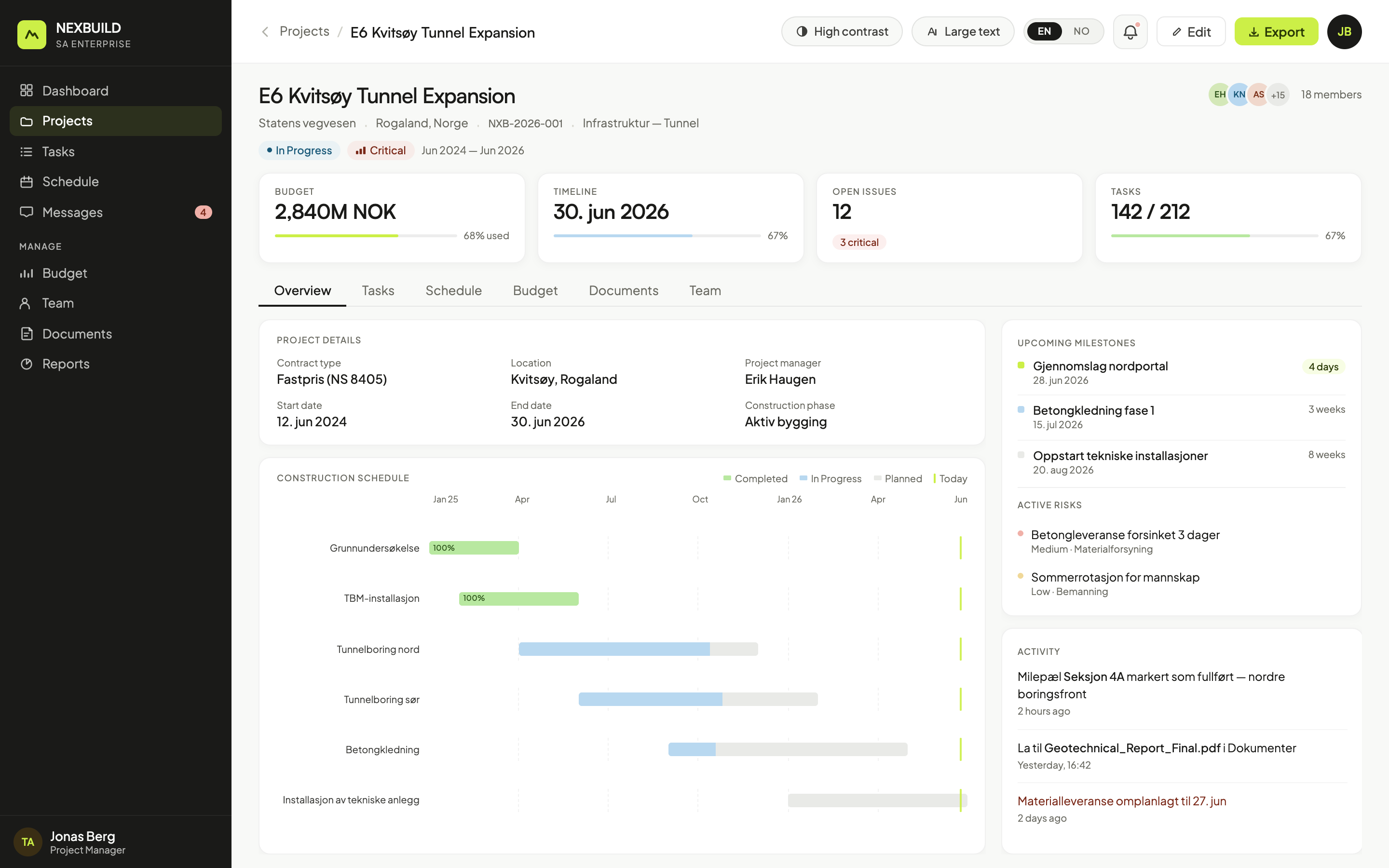
Task: Show the +15 additional members
Action: (1278, 95)
